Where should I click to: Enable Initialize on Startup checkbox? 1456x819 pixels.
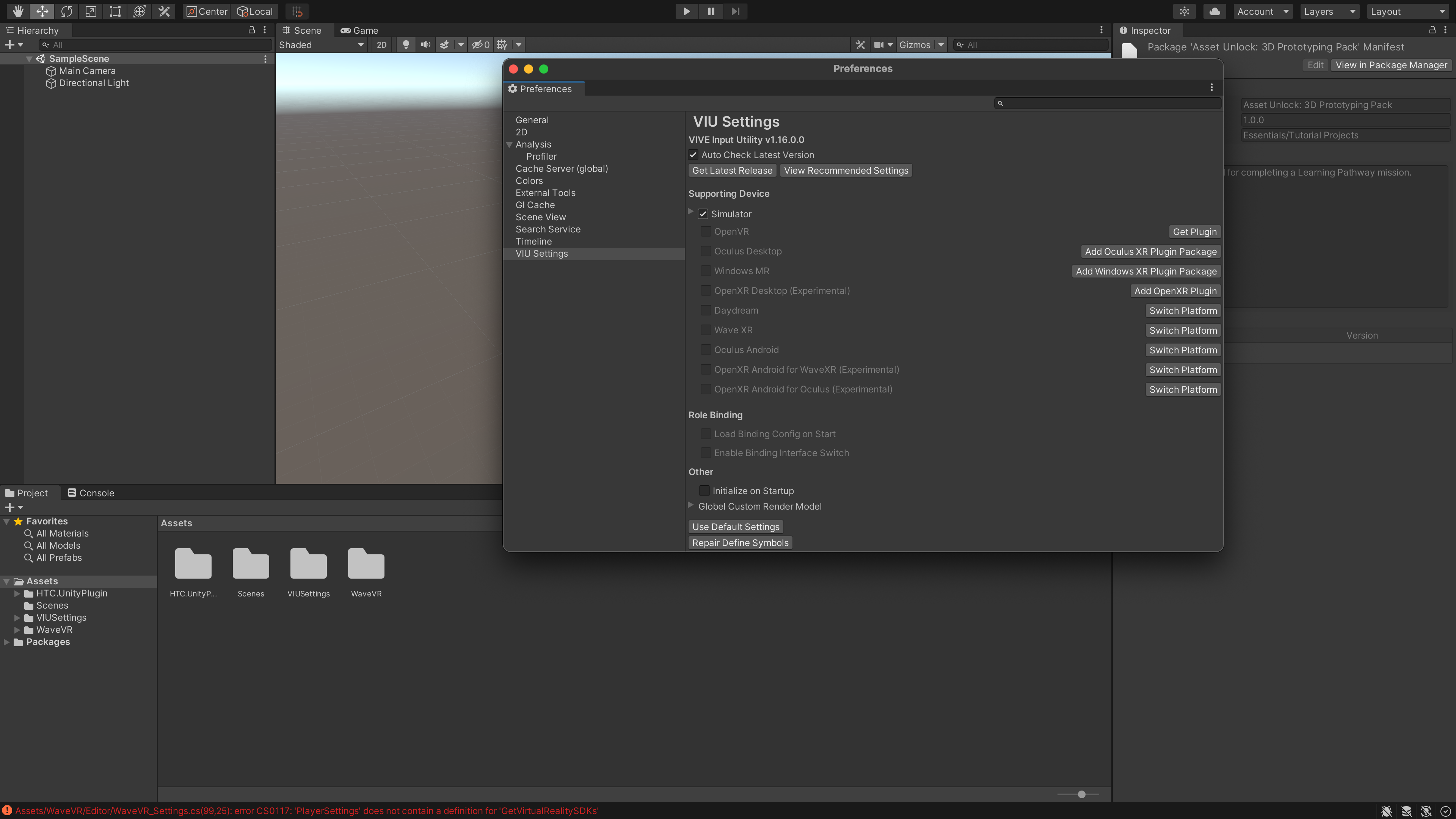pyautogui.click(x=704, y=491)
